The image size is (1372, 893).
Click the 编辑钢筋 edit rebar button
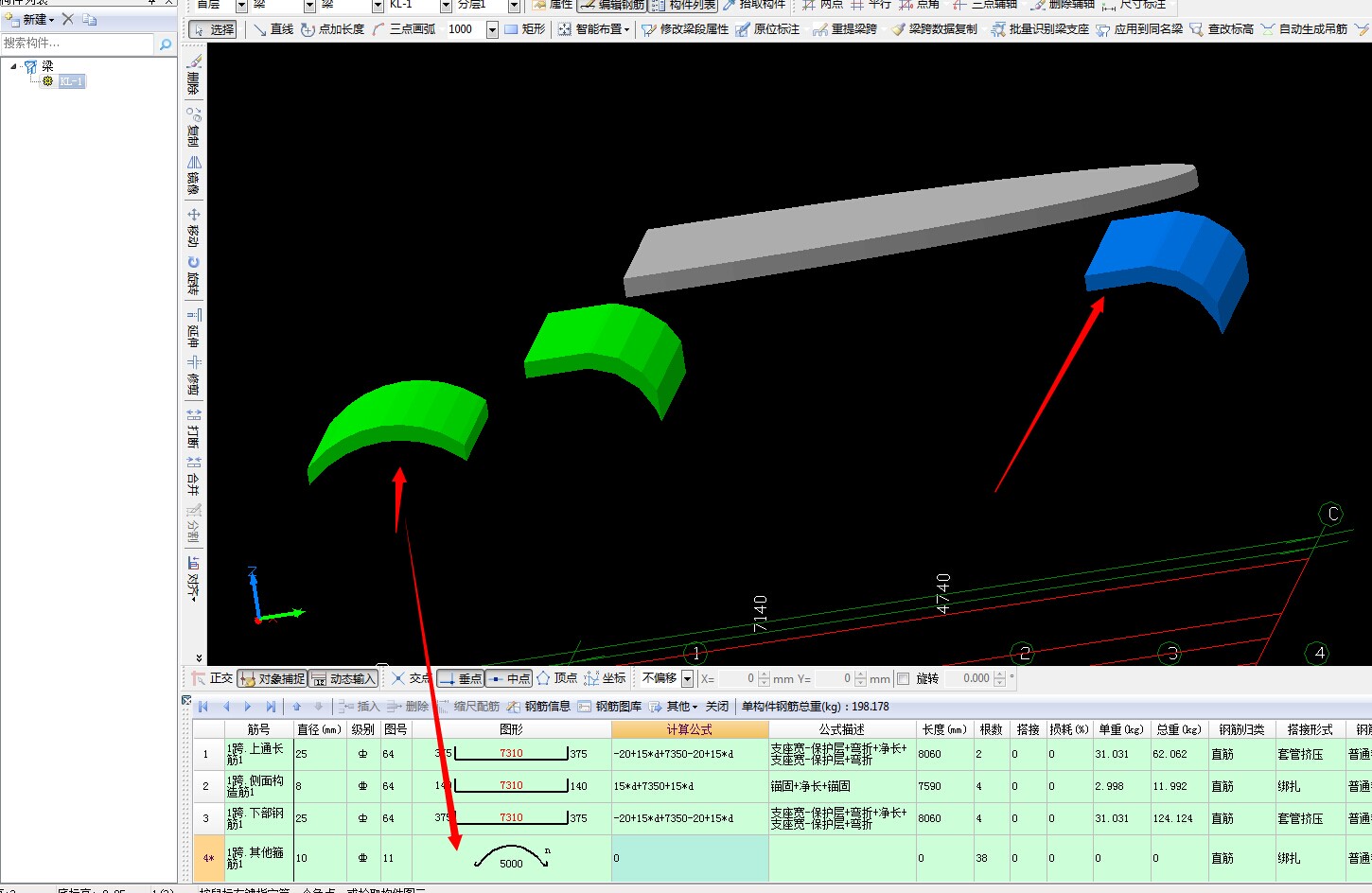(x=611, y=5)
